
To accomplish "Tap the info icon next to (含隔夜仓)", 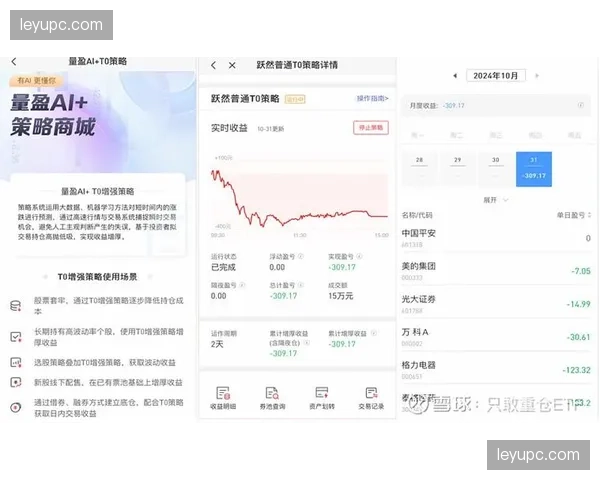I will 307,343.
